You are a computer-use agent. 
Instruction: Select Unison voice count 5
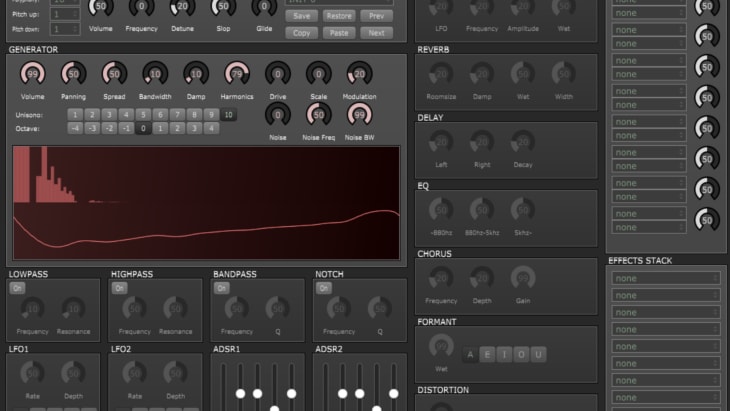(143, 115)
